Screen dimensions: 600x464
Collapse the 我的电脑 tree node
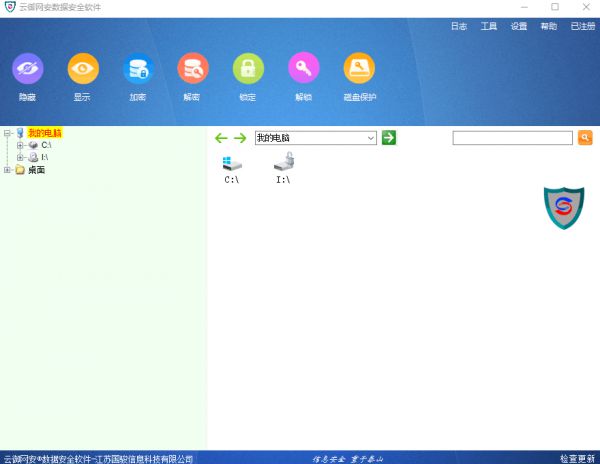(7, 133)
